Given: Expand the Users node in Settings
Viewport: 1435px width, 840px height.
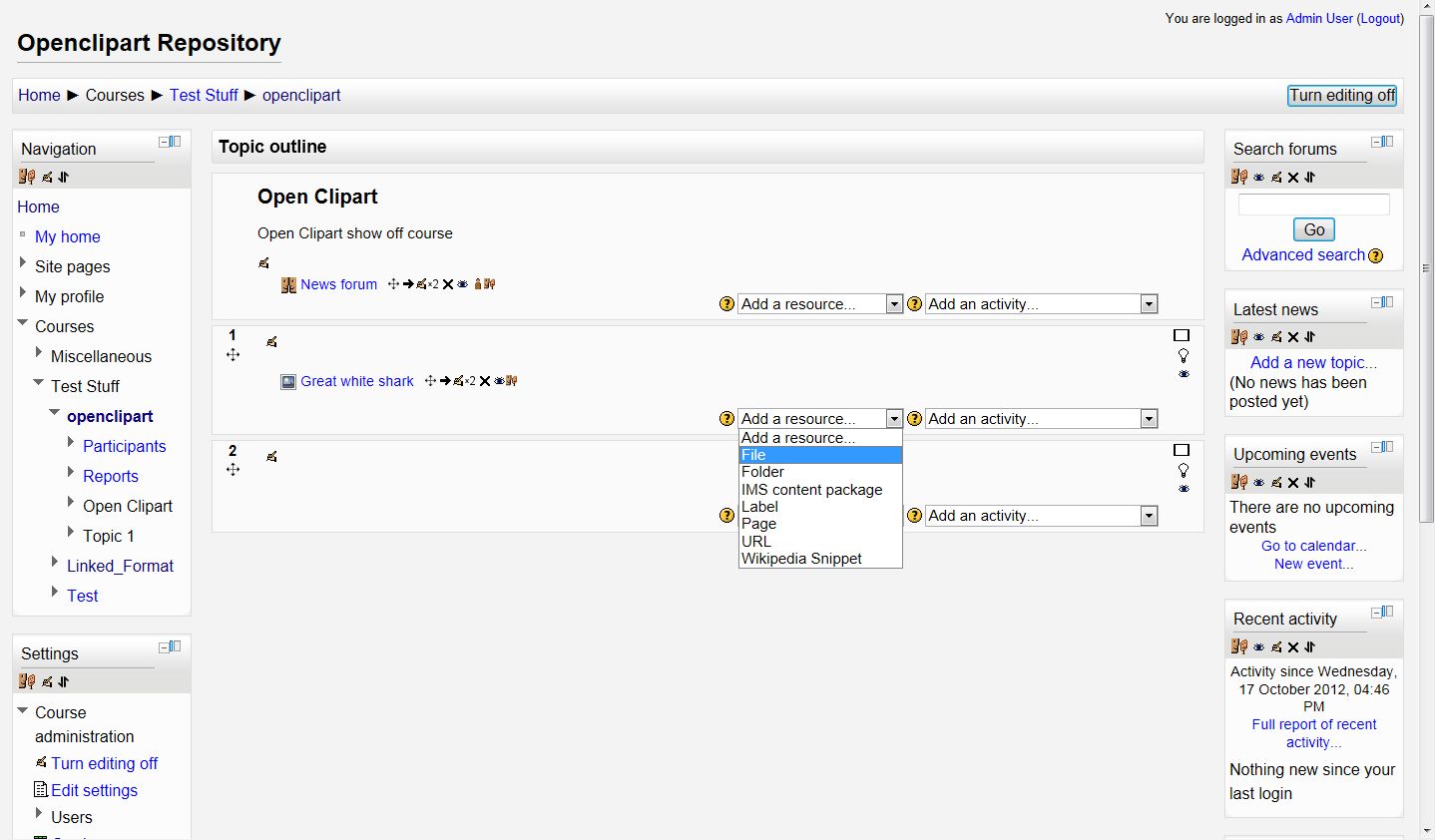Looking at the screenshot, I should 39,814.
